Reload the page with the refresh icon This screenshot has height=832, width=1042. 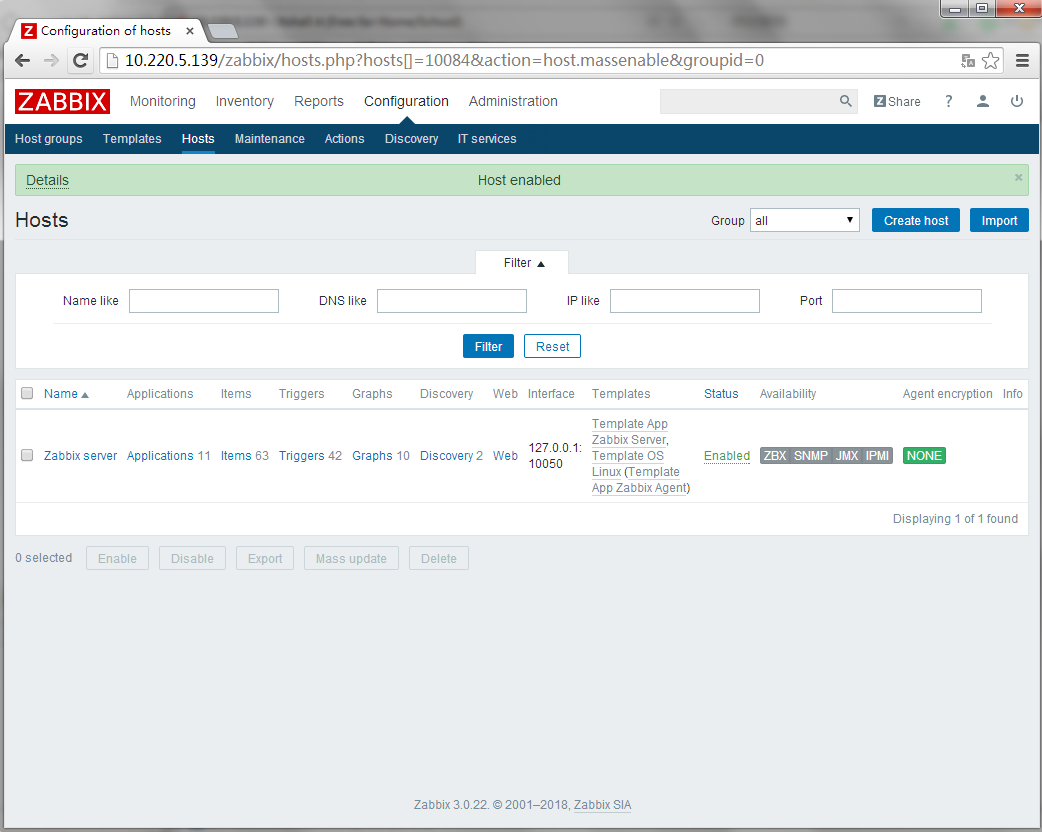(80, 60)
